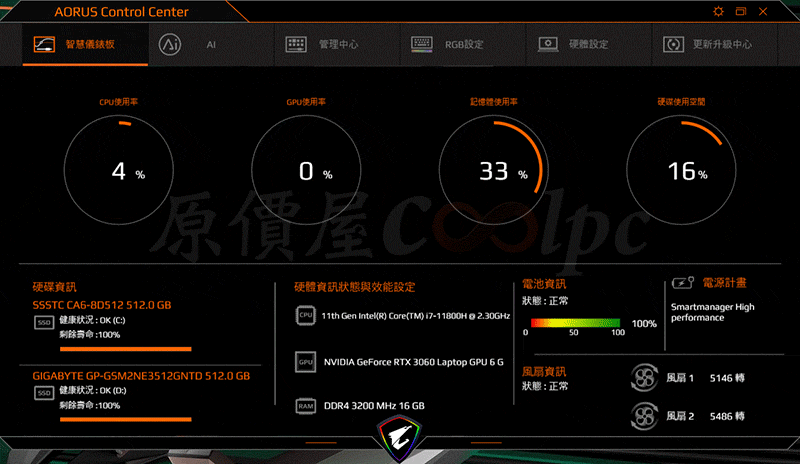The width and height of the screenshot is (800, 464).
Task: Click the CPU usage gauge showing 4%
Action: [x=119, y=170]
